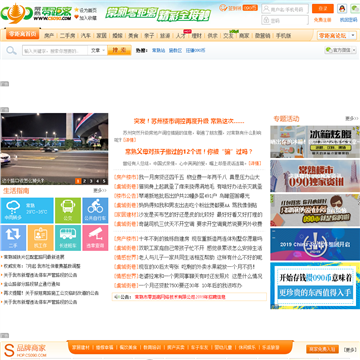This screenshot has width=360, height=360.
Task: Open the 金山路 traffic notice list item
Action: point(32,284)
